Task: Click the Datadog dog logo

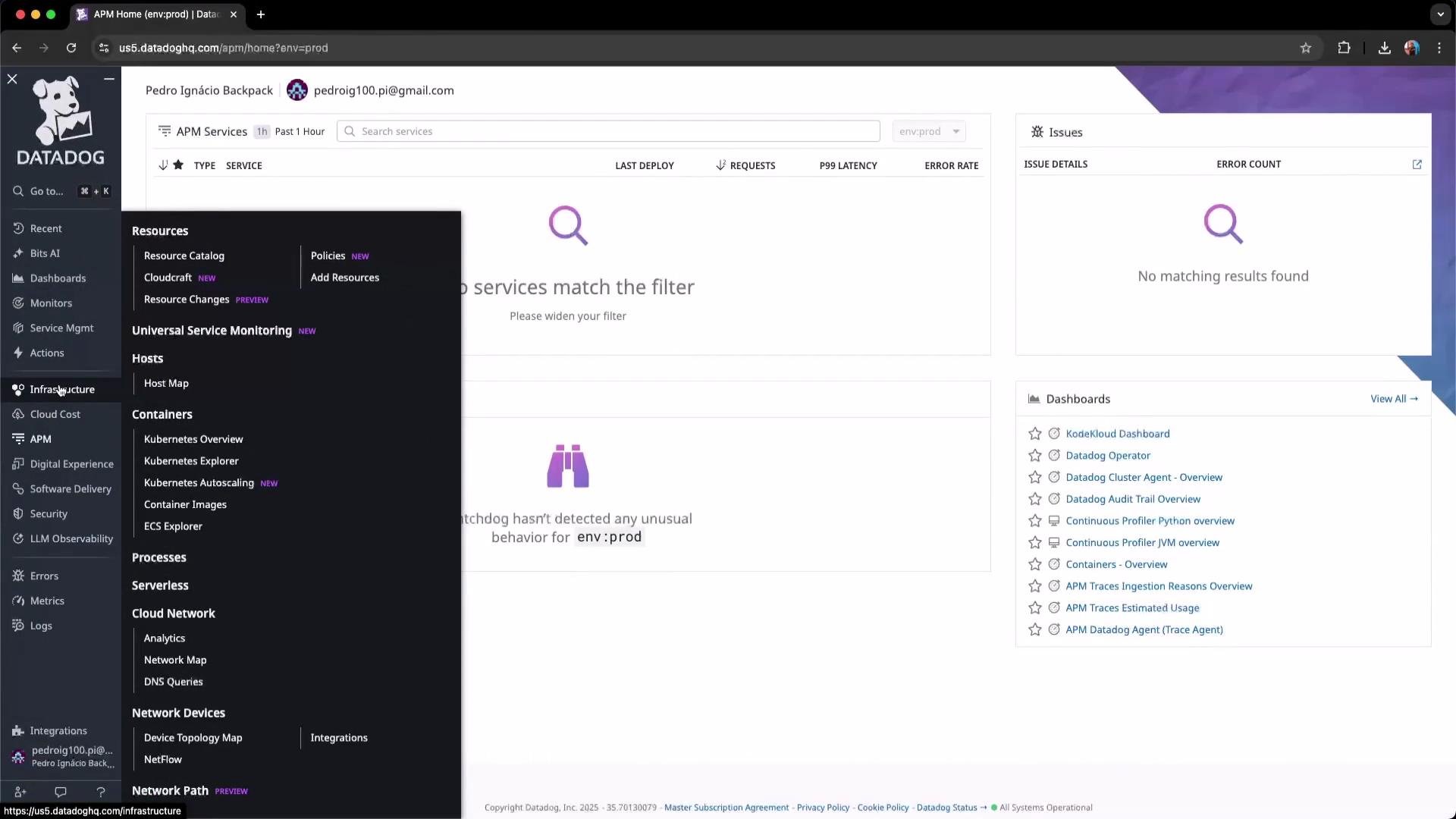Action: 61,120
